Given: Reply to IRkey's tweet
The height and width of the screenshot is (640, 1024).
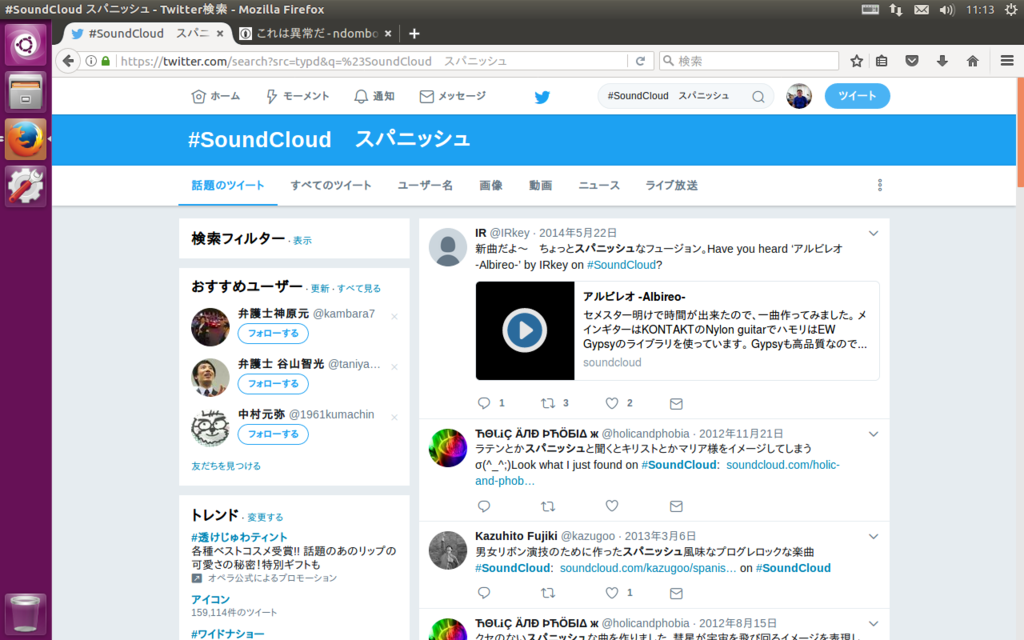Looking at the screenshot, I should coord(484,403).
